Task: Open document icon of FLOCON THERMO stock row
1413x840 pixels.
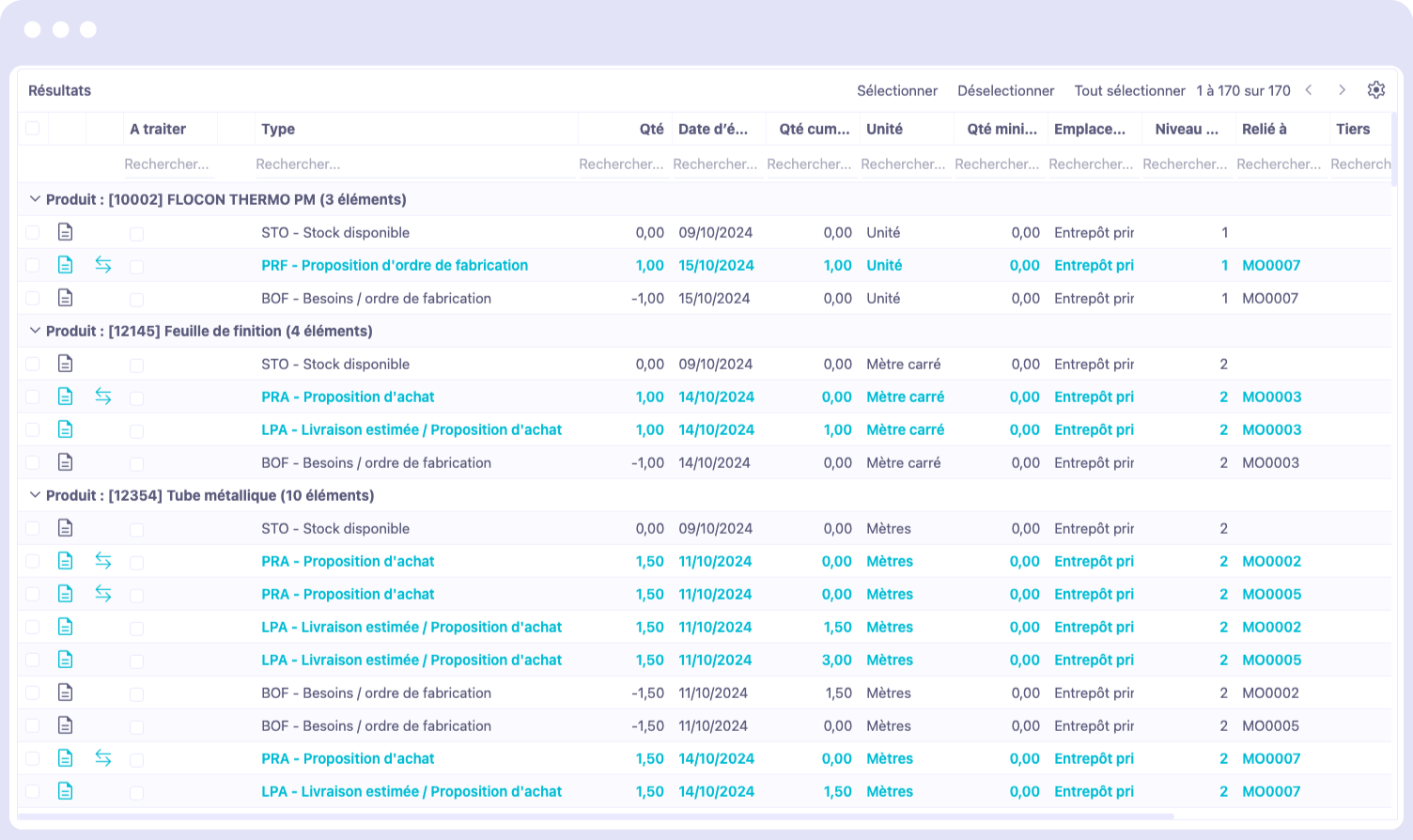Action: pyautogui.click(x=65, y=232)
